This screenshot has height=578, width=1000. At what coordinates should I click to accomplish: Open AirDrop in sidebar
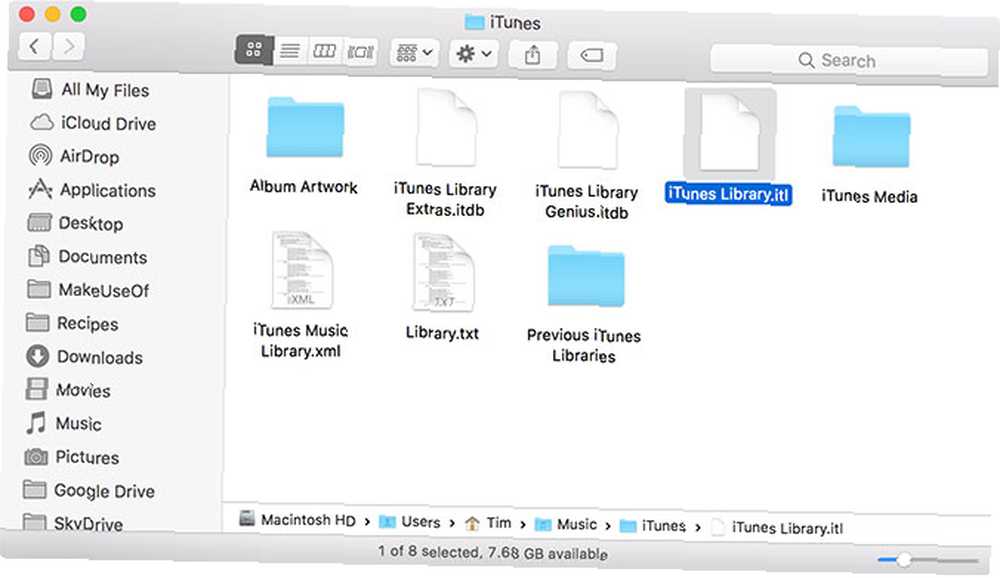click(x=74, y=156)
